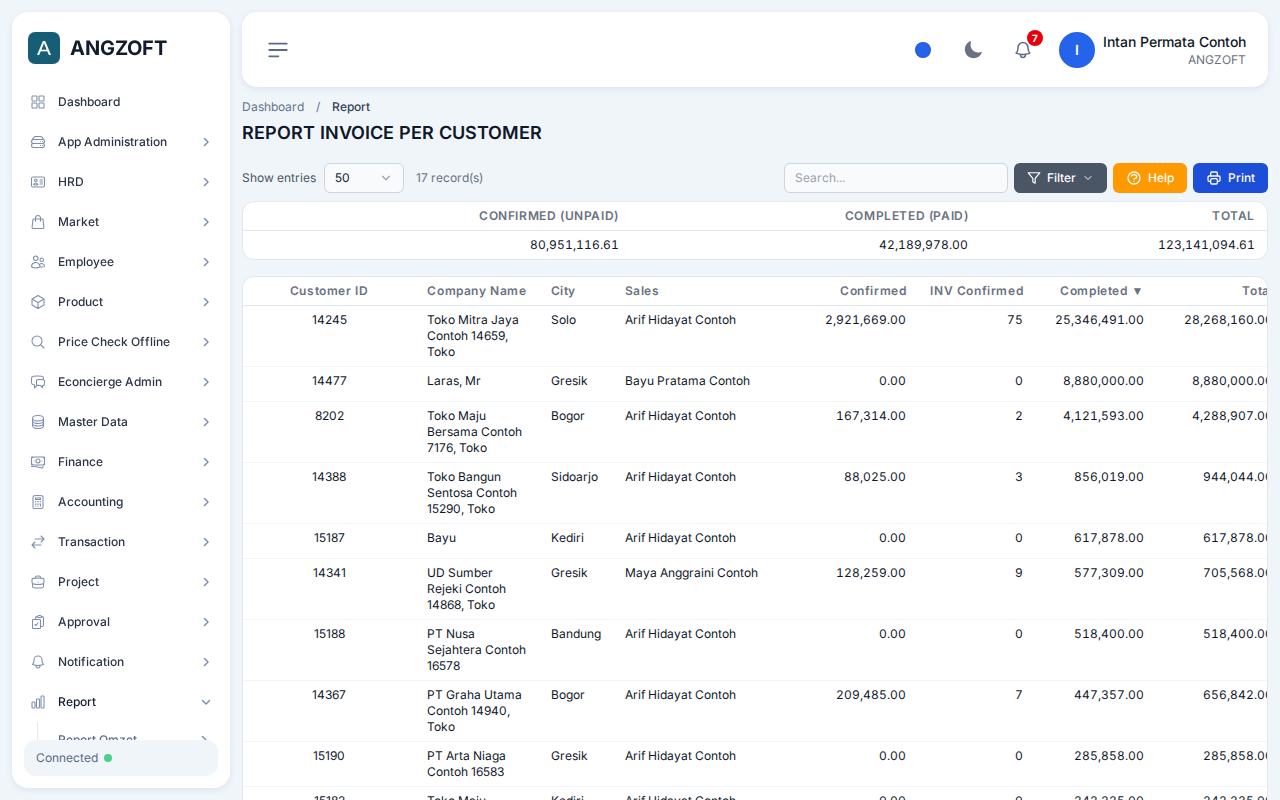1280x800 pixels.
Task: Click the Project briefcase icon
Action: point(38,582)
